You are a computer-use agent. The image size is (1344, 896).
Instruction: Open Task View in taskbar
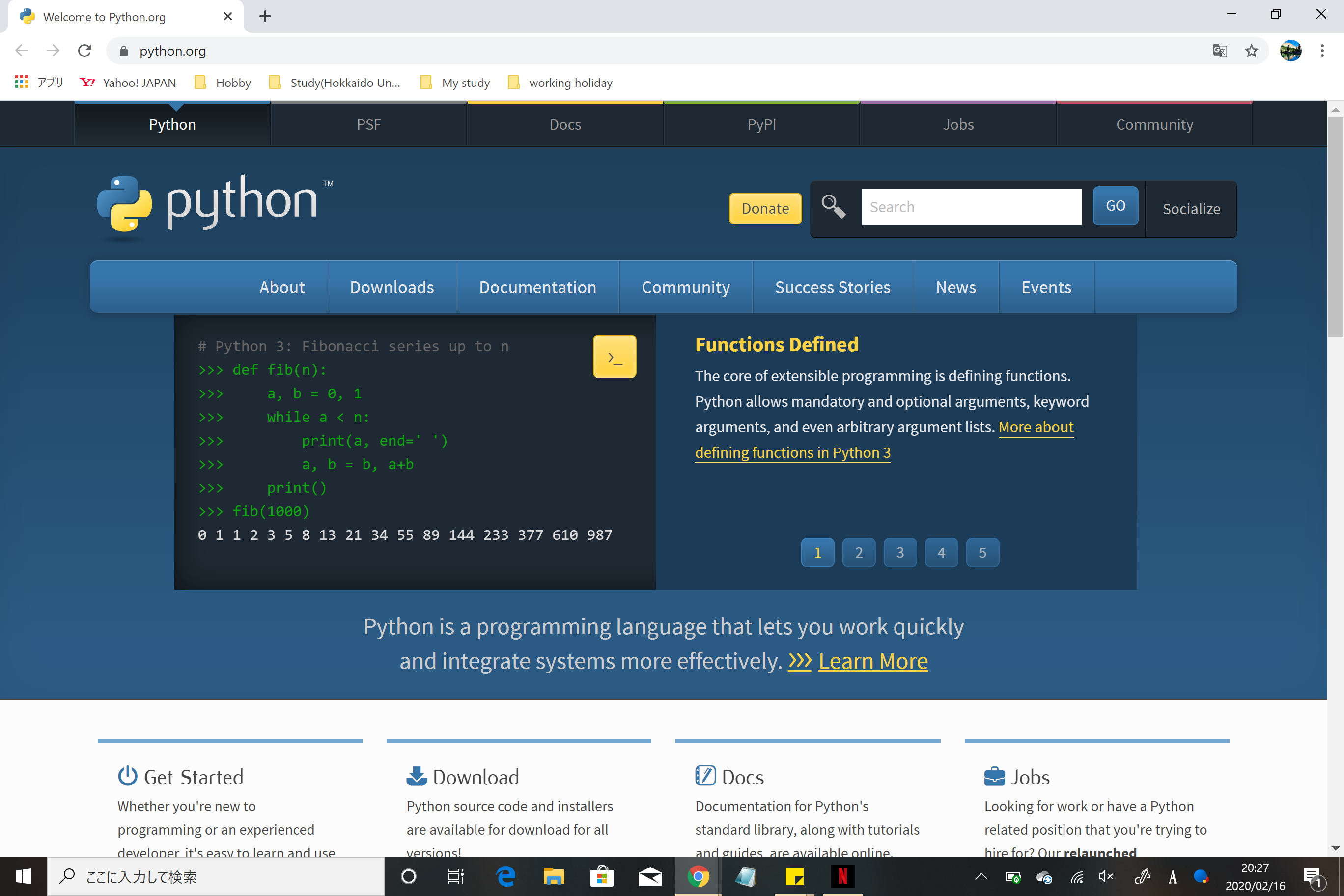pyautogui.click(x=455, y=876)
